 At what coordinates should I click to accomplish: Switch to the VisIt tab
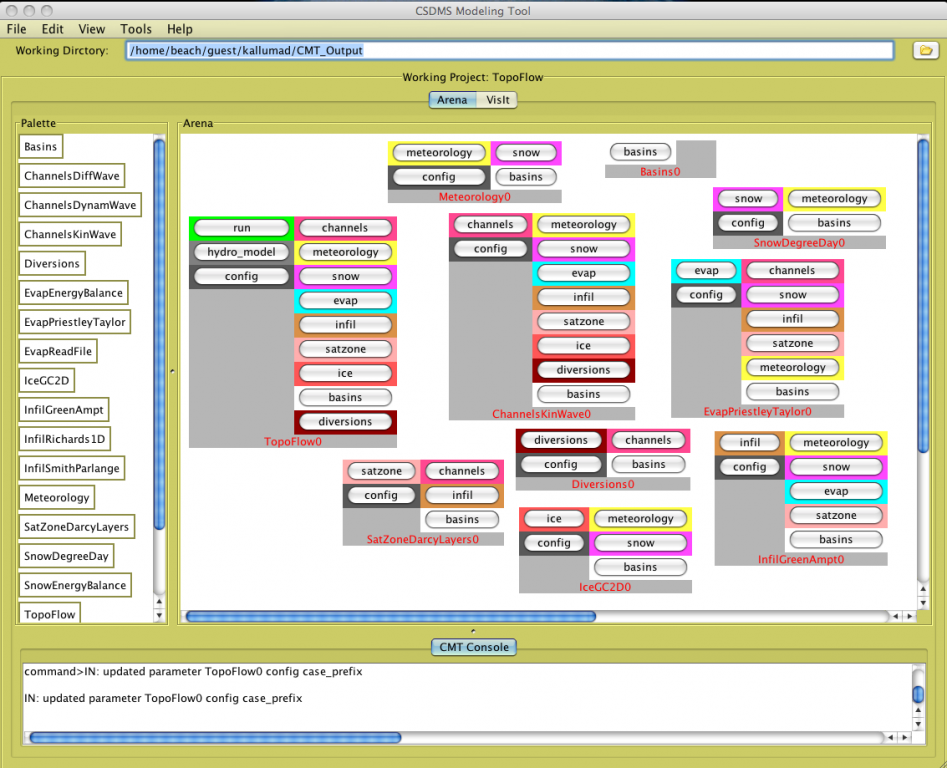point(497,100)
